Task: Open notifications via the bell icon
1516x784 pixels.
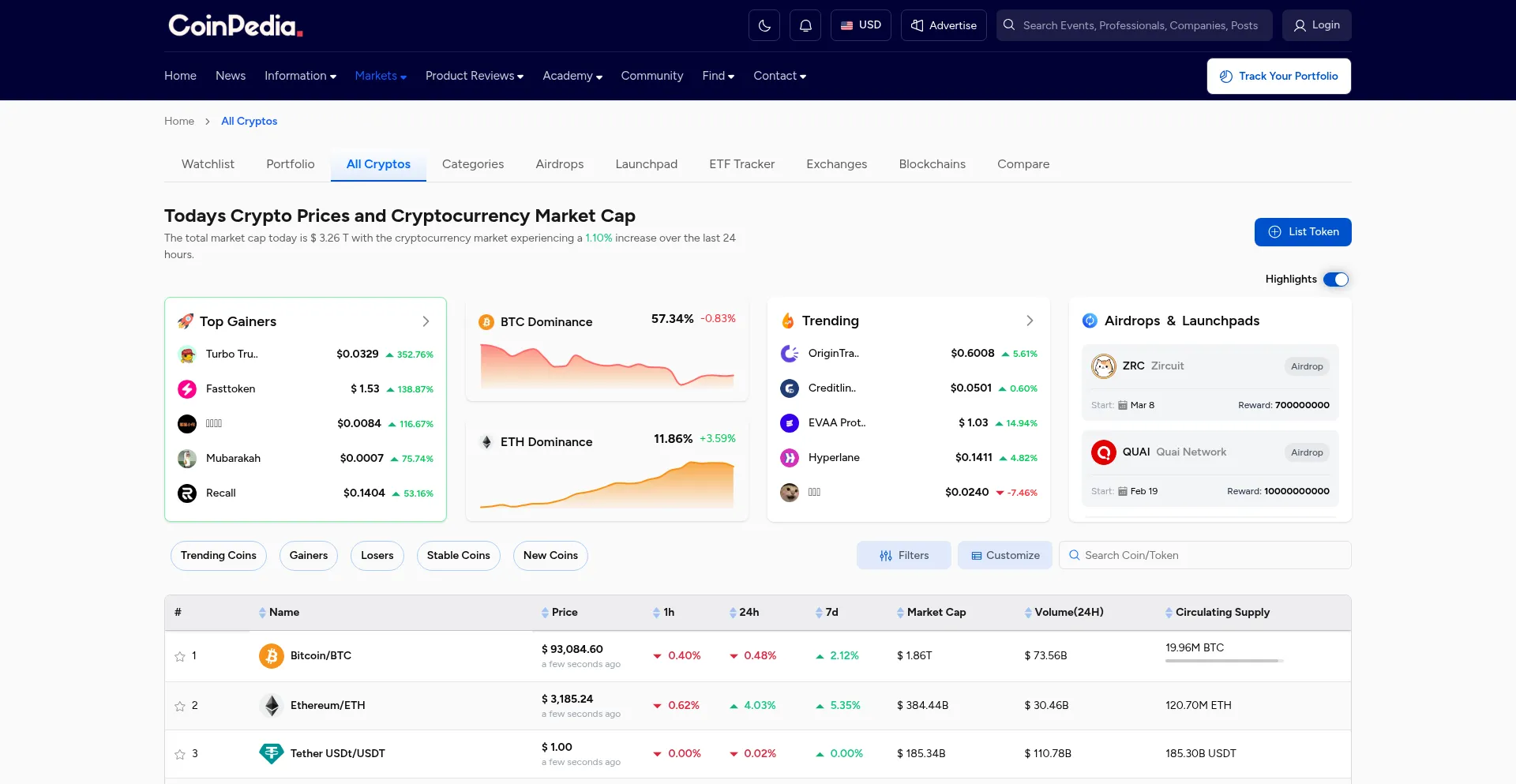Action: click(x=805, y=25)
